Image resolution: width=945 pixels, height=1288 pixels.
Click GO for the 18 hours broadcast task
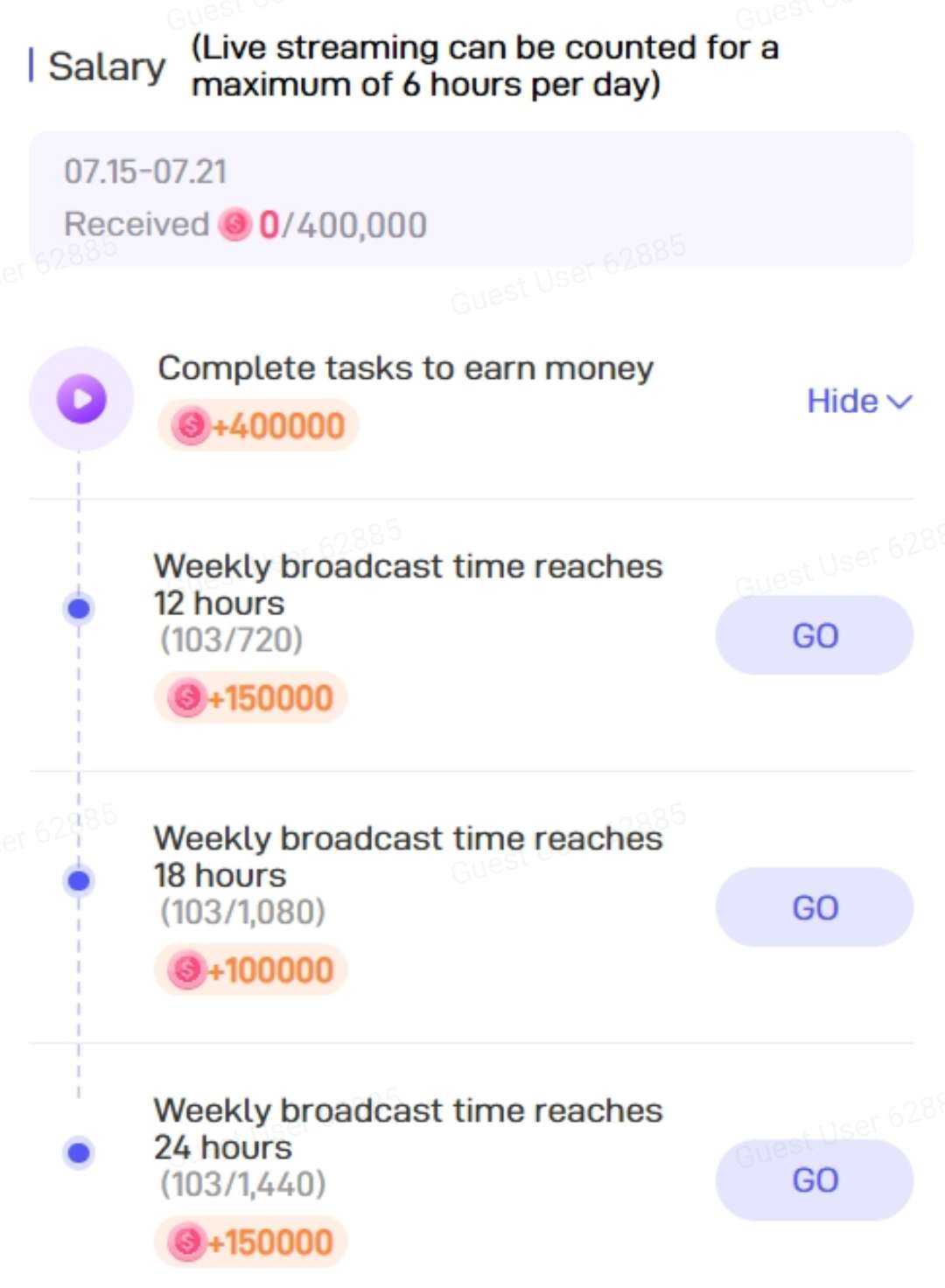point(815,907)
